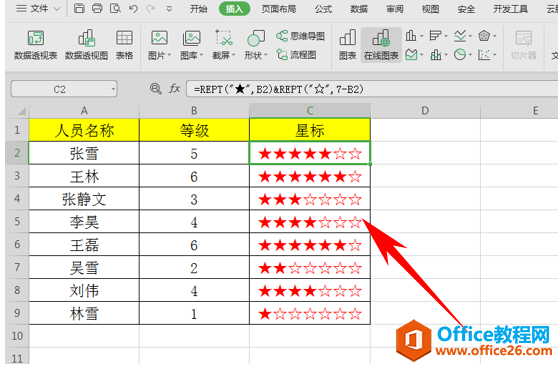
Task: Click the 图表 chart icon
Action: point(348,45)
